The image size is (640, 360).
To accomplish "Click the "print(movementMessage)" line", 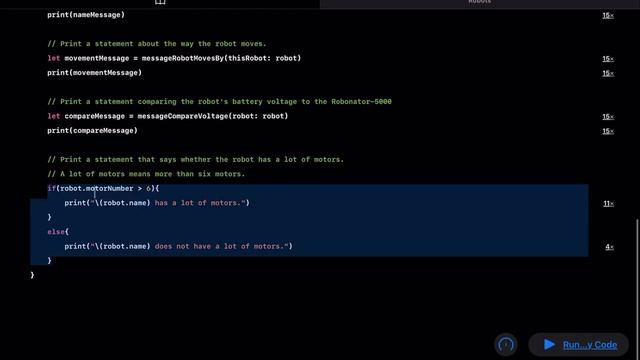I will click(94, 73).
